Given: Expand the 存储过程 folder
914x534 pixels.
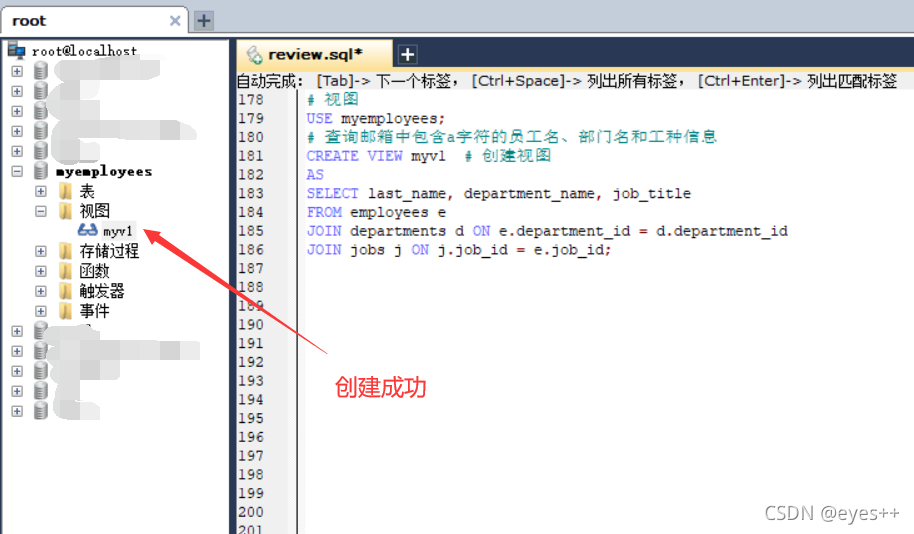Looking at the screenshot, I should tap(41, 251).
